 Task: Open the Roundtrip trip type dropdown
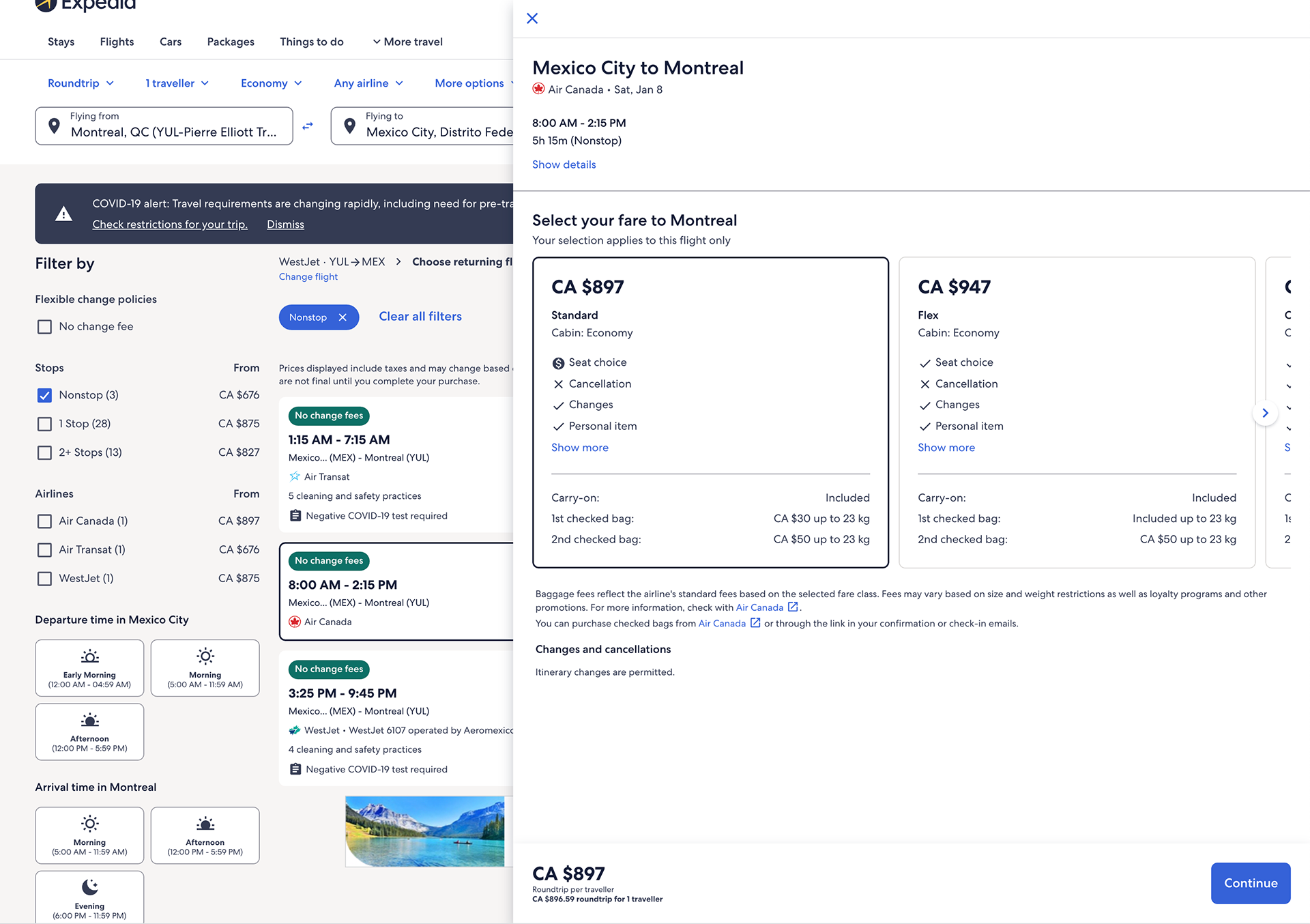click(x=81, y=83)
